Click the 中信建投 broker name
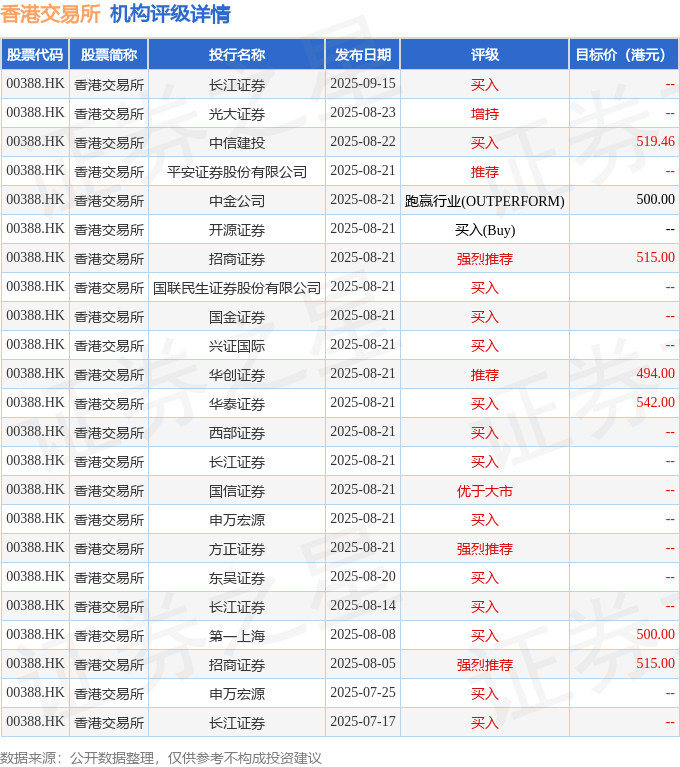The width and height of the screenshot is (680, 767). coord(237,143)
